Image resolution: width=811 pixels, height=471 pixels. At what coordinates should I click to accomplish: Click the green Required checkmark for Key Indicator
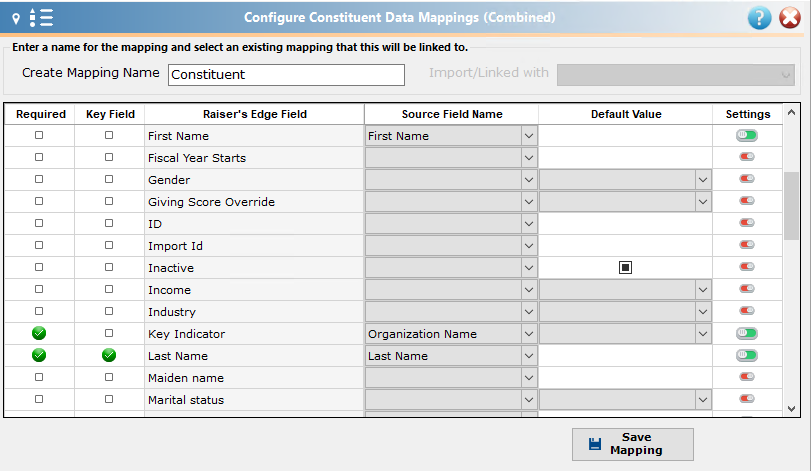click(39, 333)
